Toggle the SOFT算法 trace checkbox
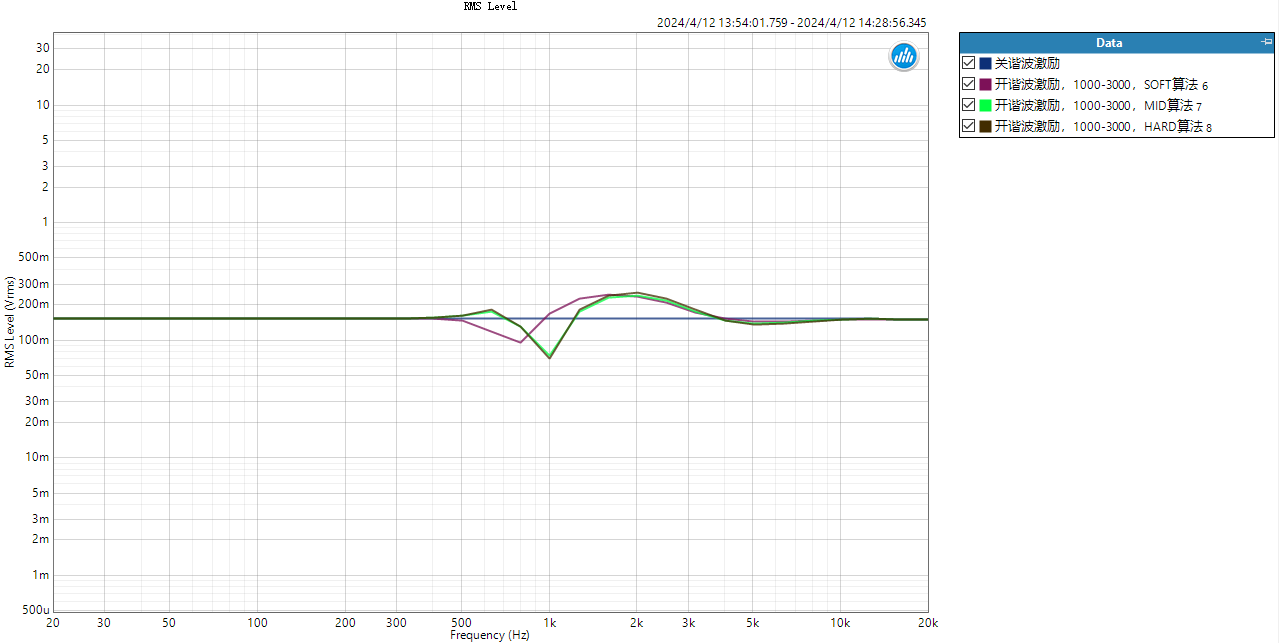This screenshot has height=643, width=1279. pos(968,84)
